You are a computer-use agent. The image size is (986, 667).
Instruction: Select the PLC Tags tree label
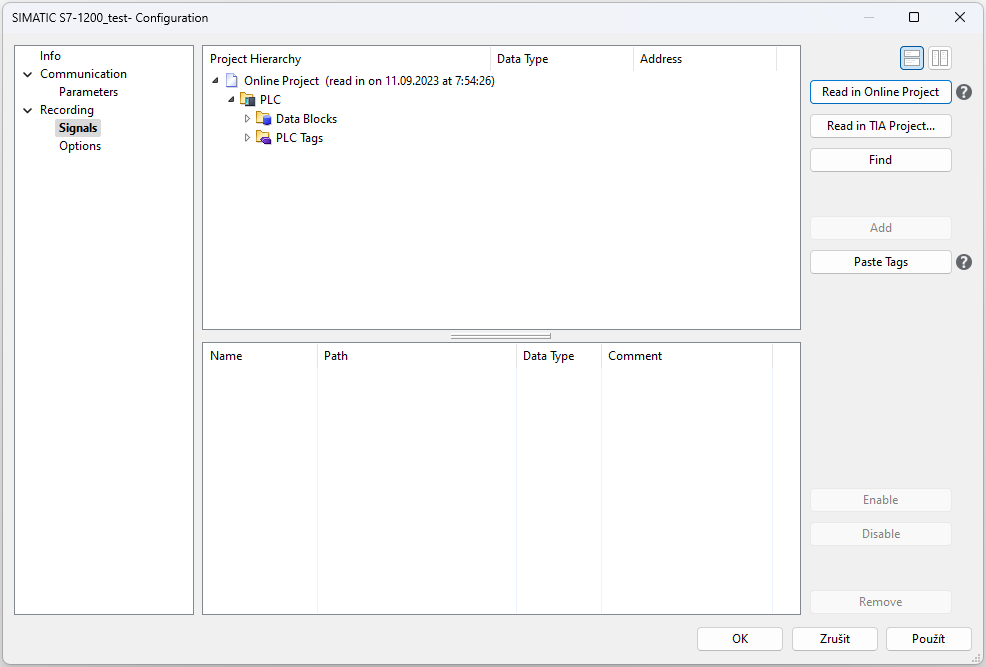(299, 138)
